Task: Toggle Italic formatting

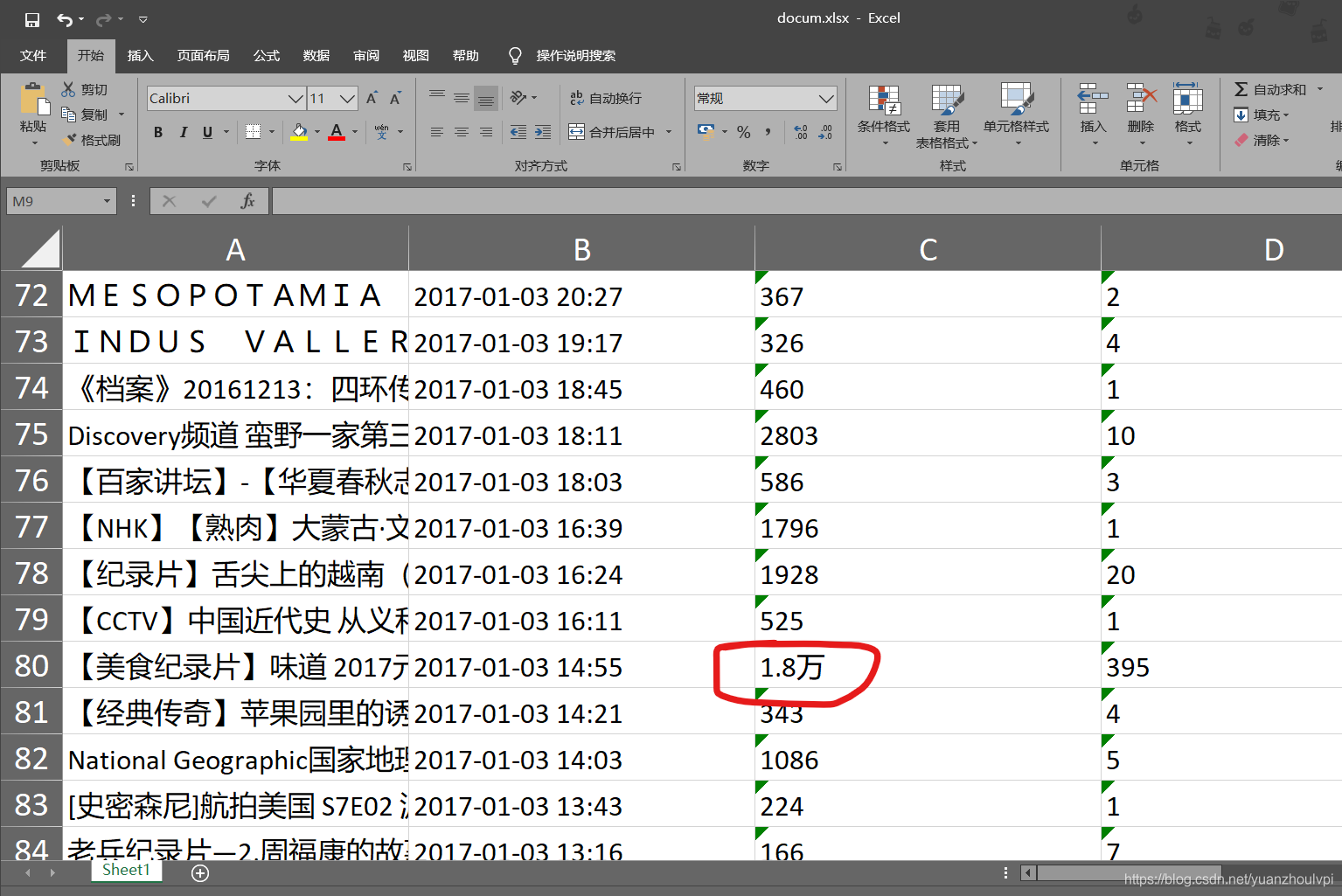Action: point(183,132)
